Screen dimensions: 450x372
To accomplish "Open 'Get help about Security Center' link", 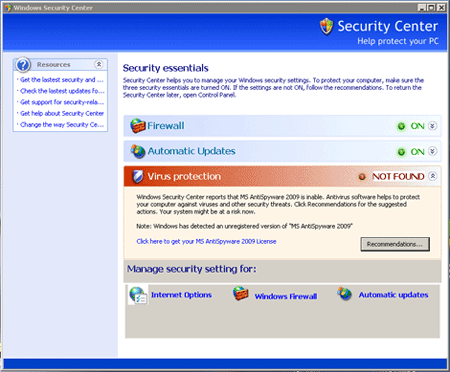I will click(x=62, y=113).
